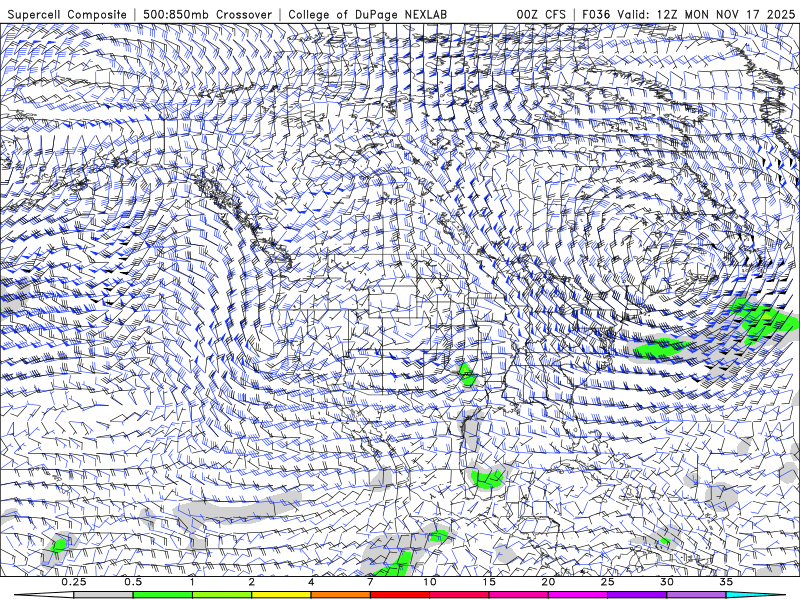Click the legend value 35
Image resolution: width=800 pixels, height=600 pixels.
726,582
